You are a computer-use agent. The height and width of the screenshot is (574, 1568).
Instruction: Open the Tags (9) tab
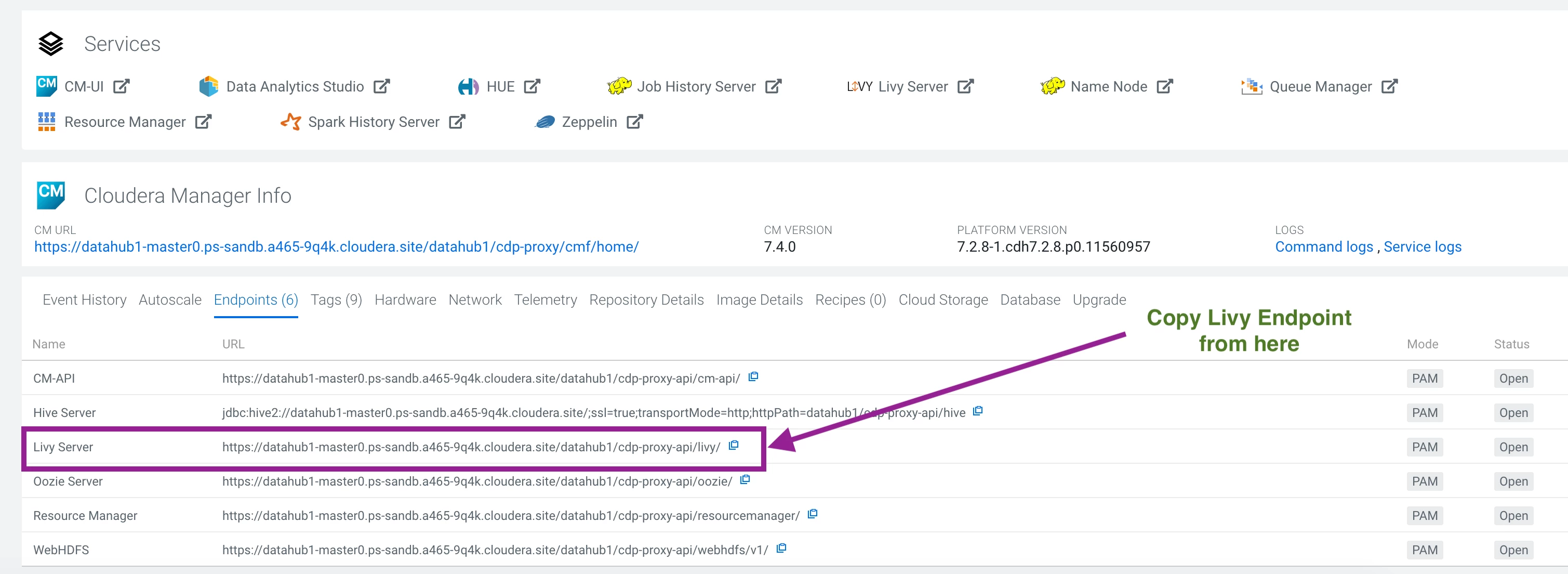(x=336, y=300)
